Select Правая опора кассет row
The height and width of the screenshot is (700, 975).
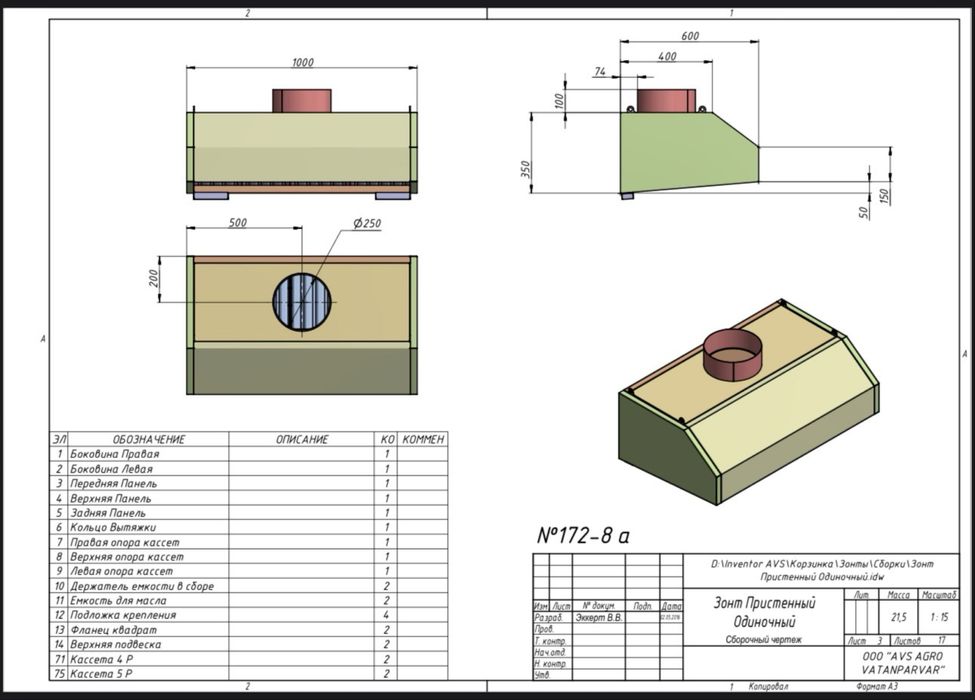pos(249,542)
